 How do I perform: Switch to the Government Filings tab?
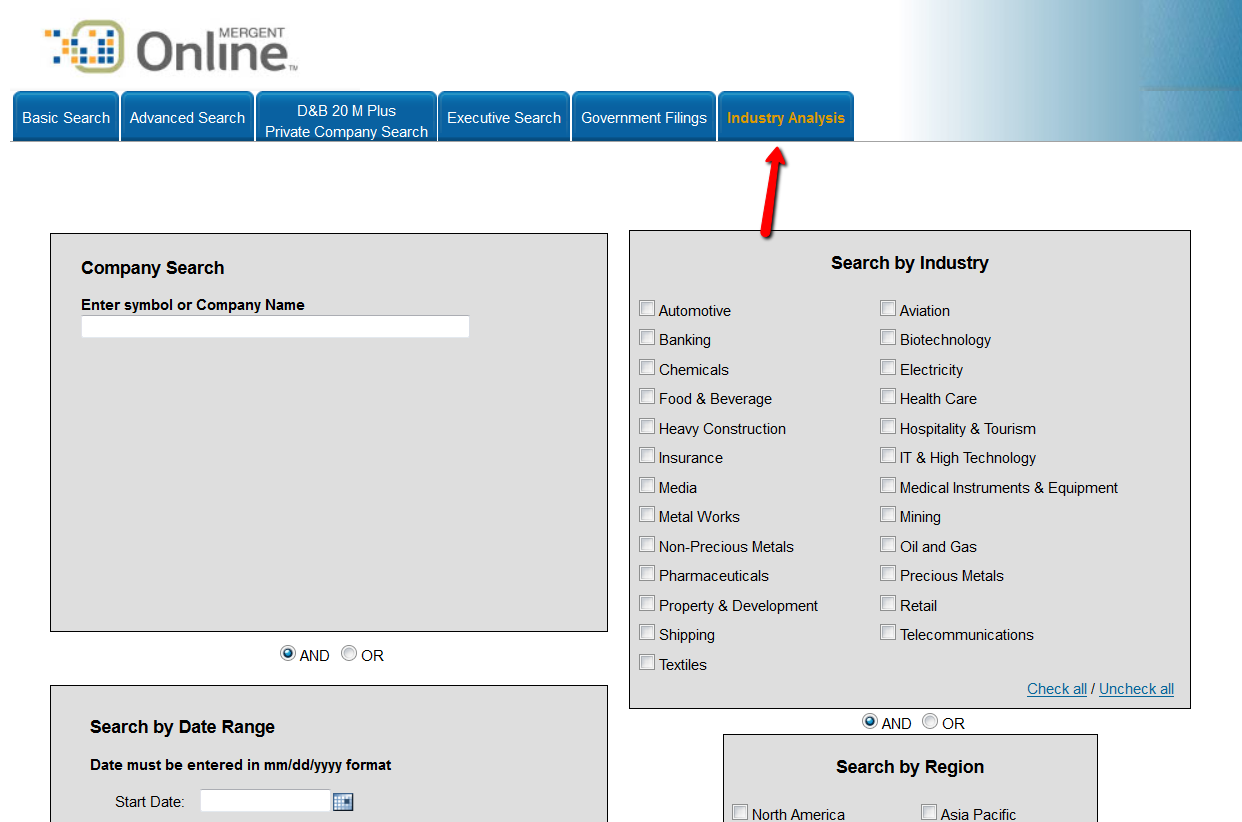[x=643, y=117]
